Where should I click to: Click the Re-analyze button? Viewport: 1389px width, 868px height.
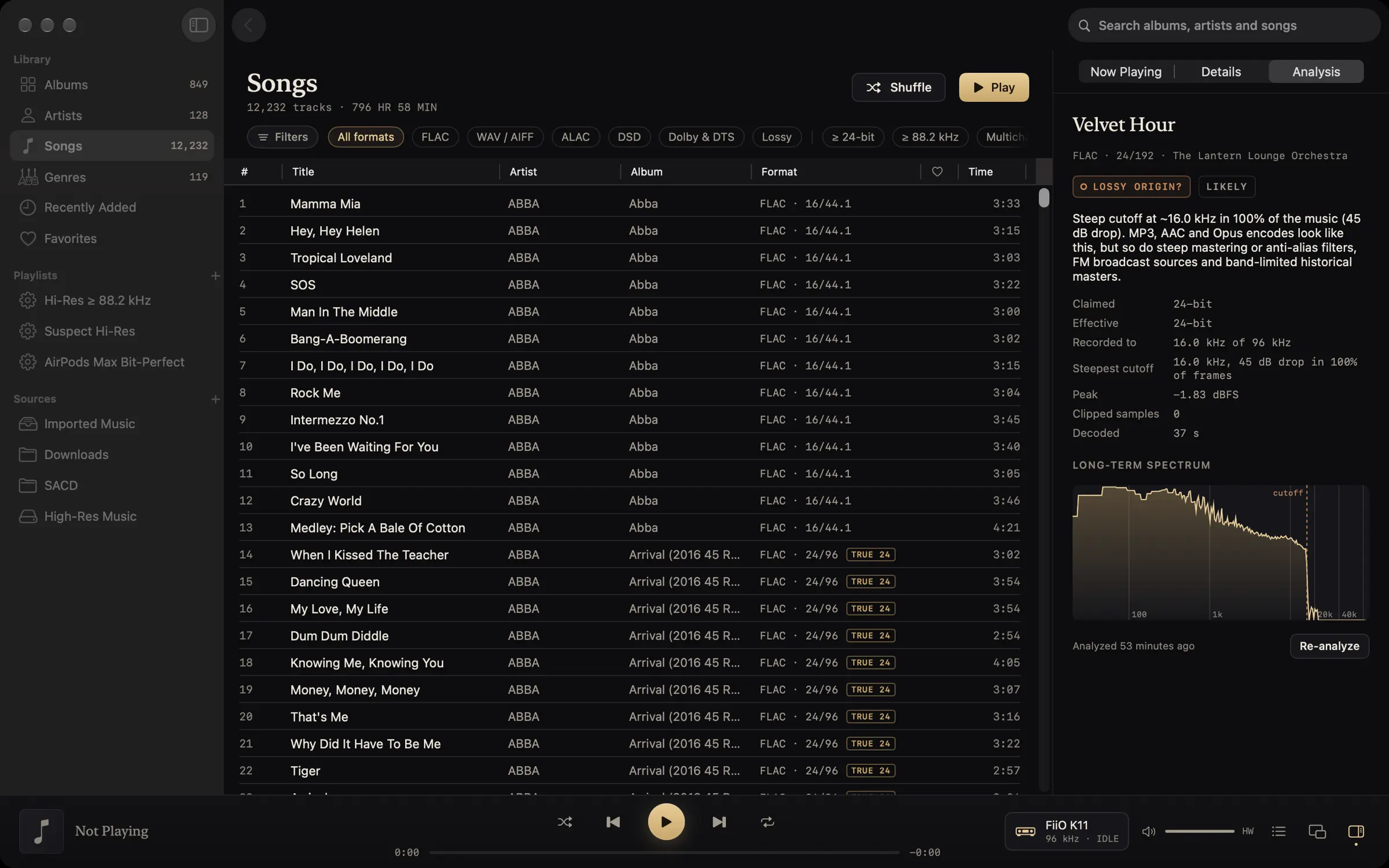tap(1329, 646)
